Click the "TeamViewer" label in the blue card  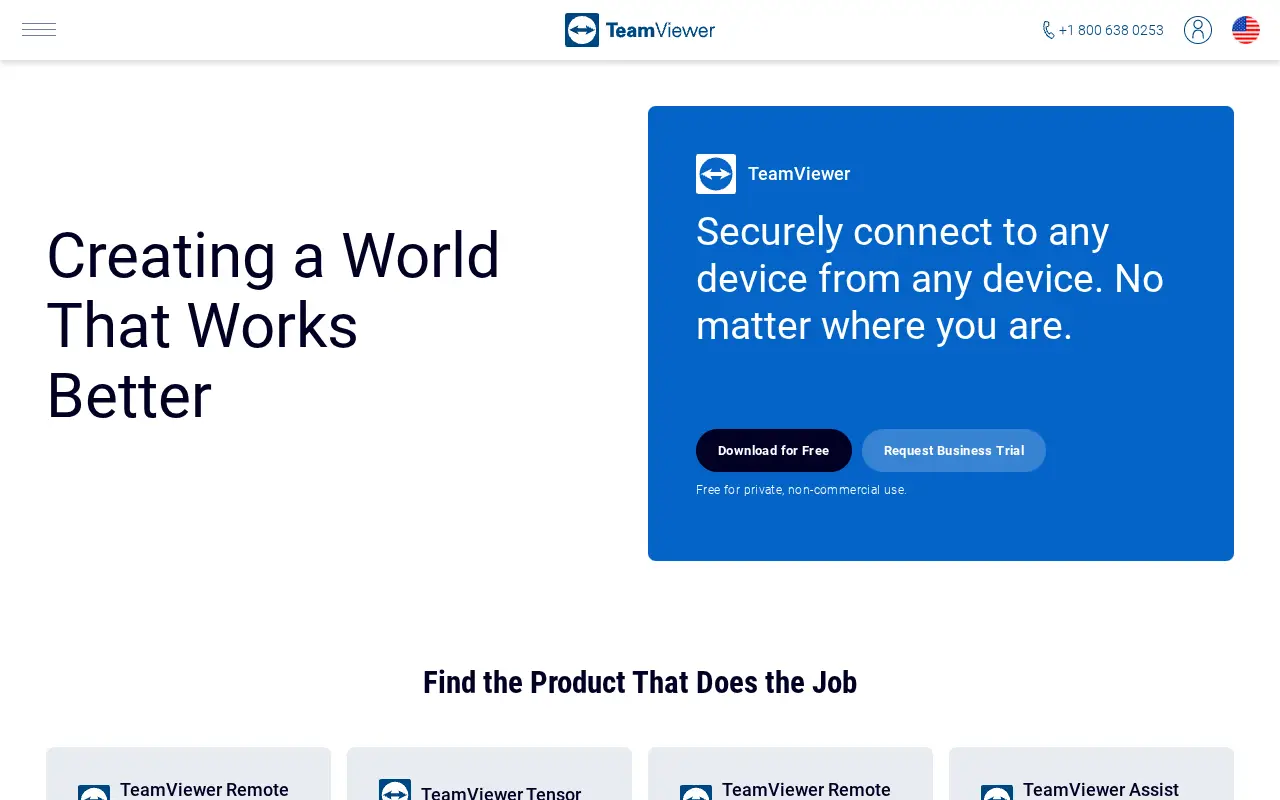[x=799, y=174]
